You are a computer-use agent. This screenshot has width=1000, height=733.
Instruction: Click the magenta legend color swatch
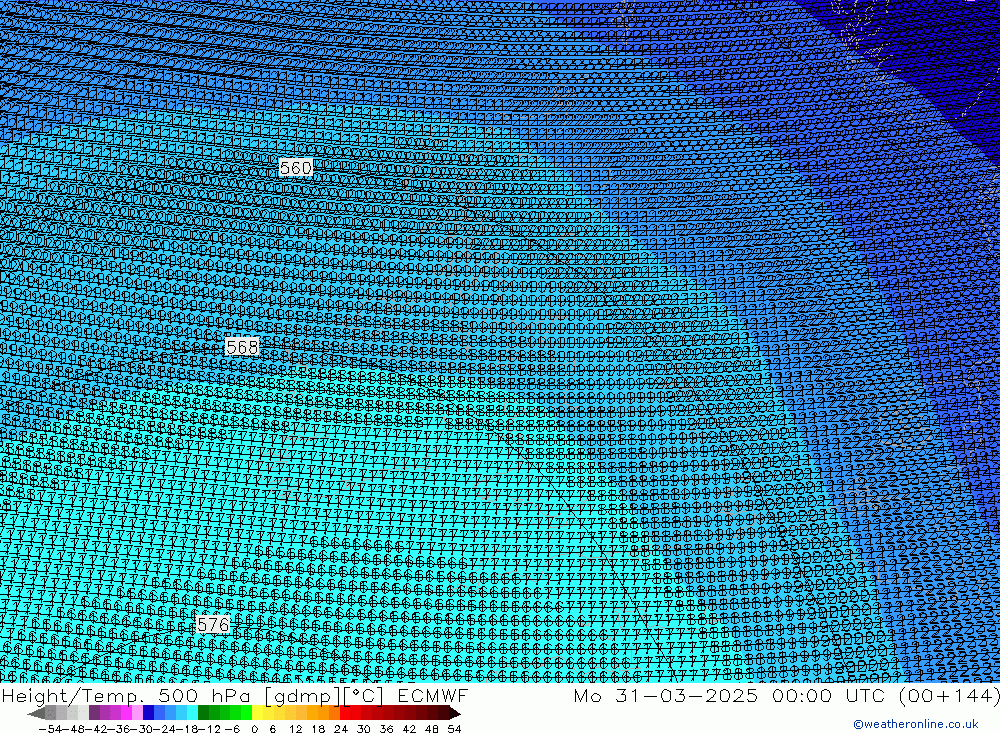click(126, 713)
